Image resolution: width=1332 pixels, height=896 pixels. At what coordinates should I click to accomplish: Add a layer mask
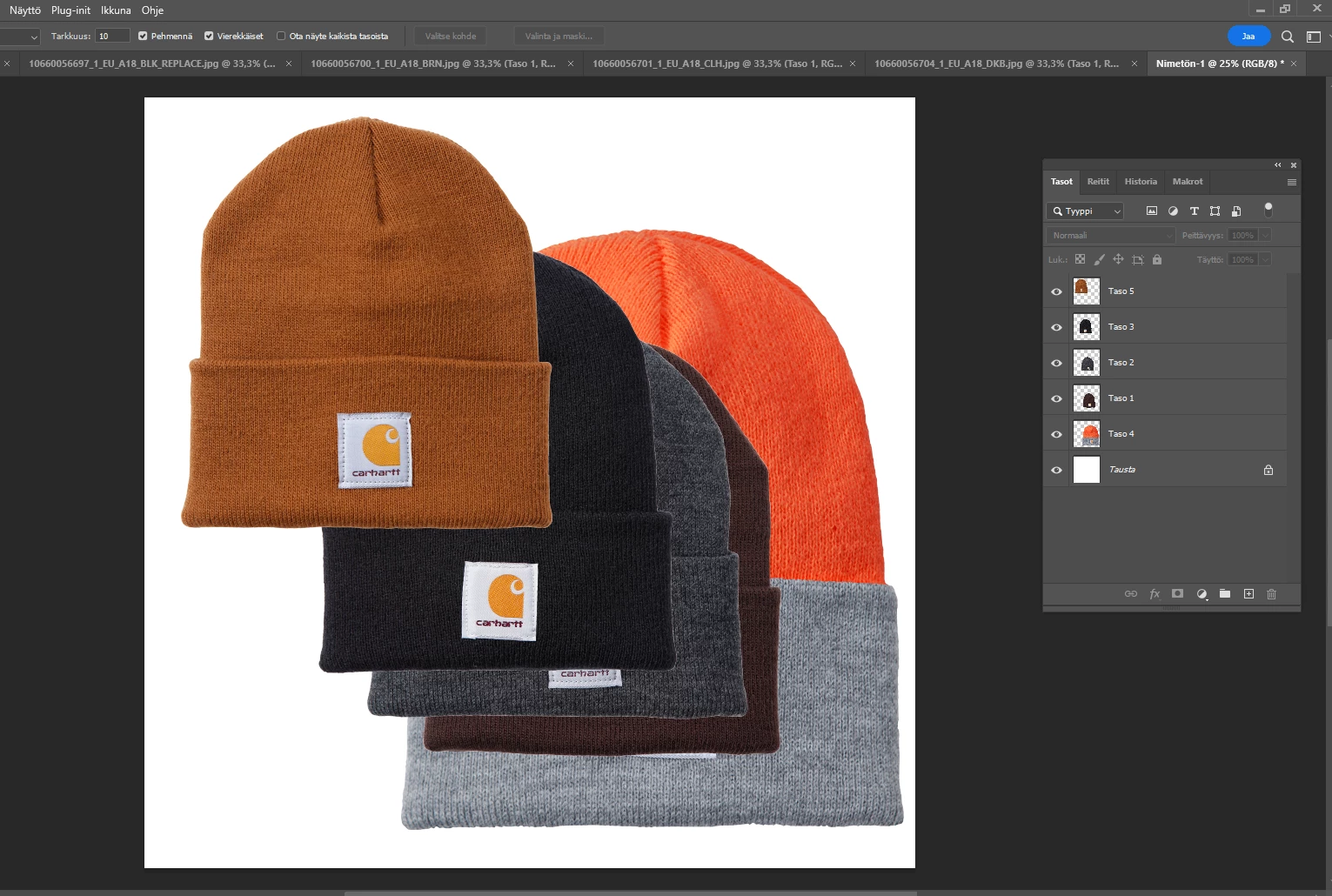click(x=1177, y=593)
